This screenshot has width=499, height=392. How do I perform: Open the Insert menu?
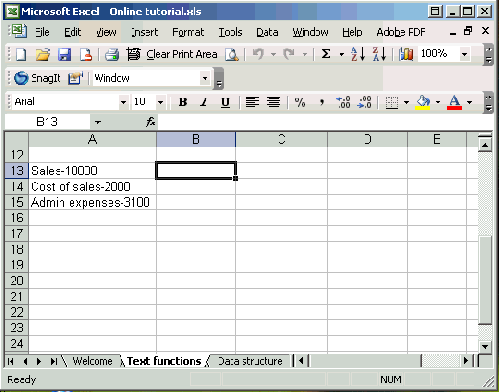pyautogui.click(x=145, y=32)
